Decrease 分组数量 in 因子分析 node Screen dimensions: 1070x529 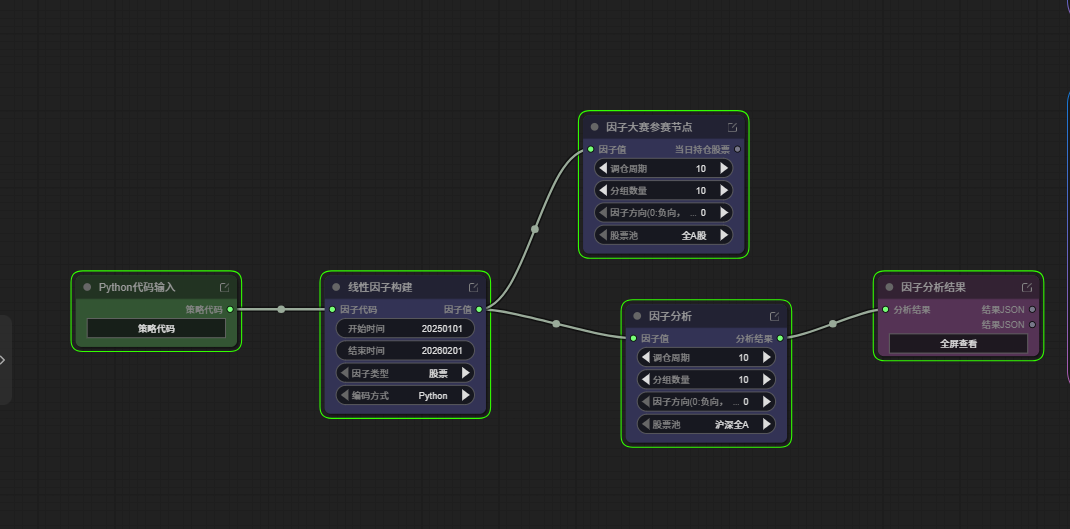coord(645,380)
